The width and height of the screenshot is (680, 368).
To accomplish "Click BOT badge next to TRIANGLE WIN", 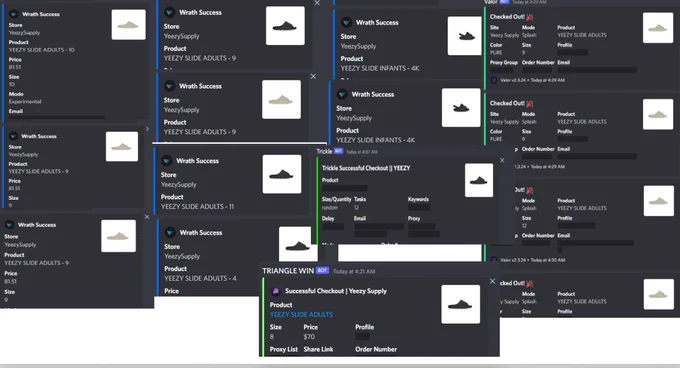I will [x=322, y=270].
